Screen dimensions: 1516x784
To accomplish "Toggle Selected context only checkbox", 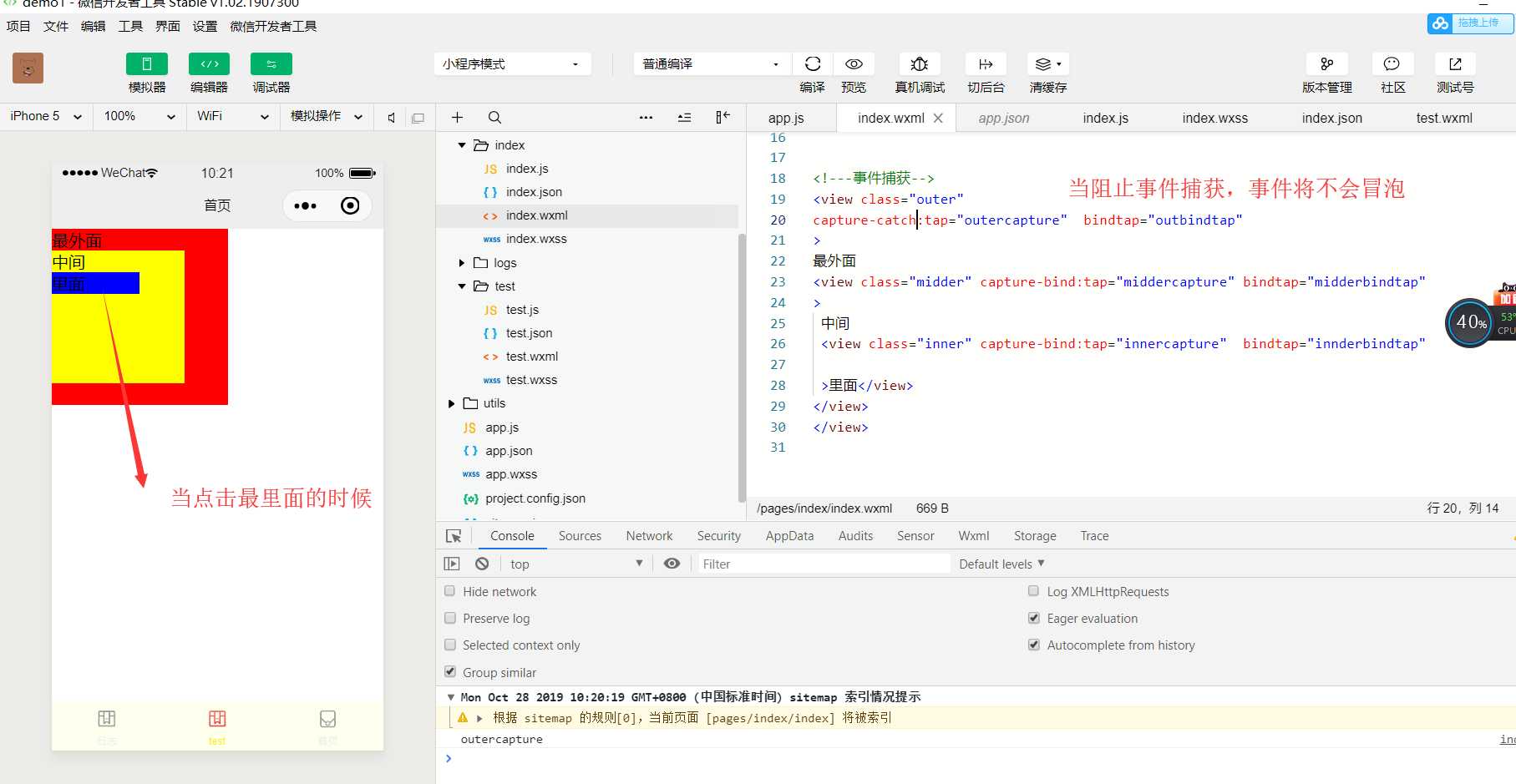I will point(450,645).
